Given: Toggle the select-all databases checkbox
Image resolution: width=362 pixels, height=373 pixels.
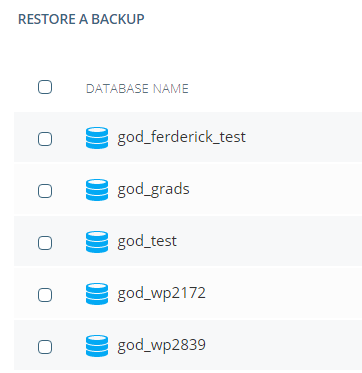Looking at the screenshot, I should 45,87.
